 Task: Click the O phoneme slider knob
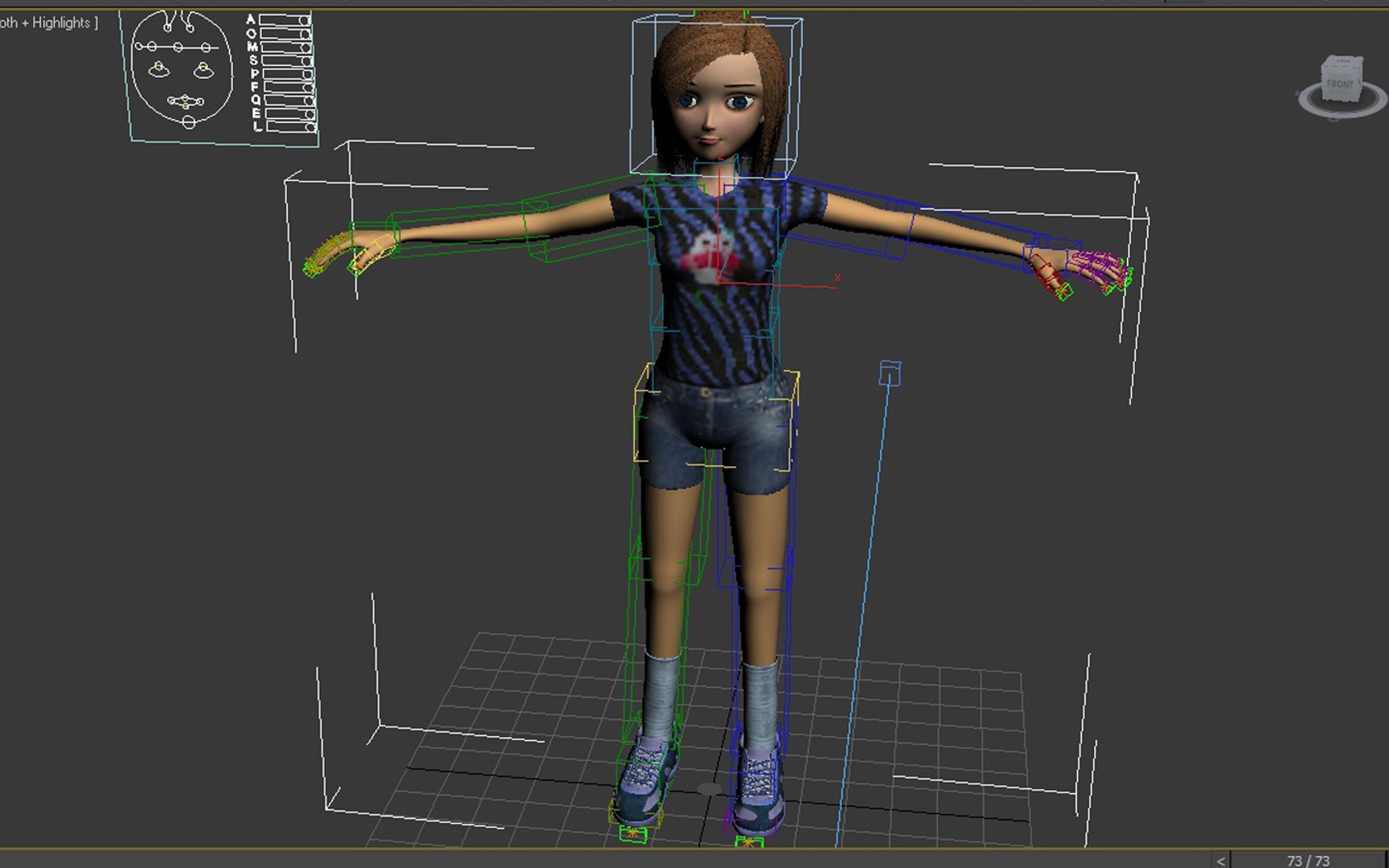click(x=305, y=34)
